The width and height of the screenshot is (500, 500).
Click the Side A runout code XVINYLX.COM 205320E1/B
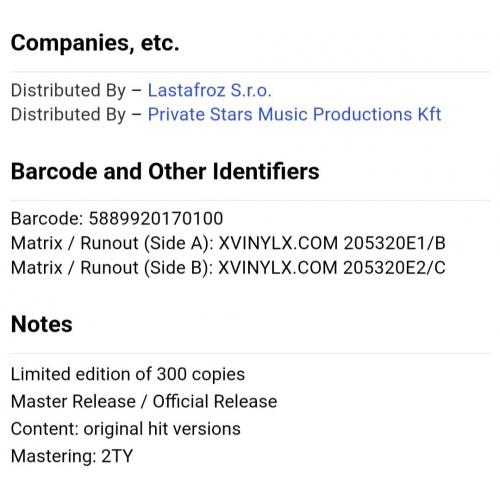(x=332, y=243)
